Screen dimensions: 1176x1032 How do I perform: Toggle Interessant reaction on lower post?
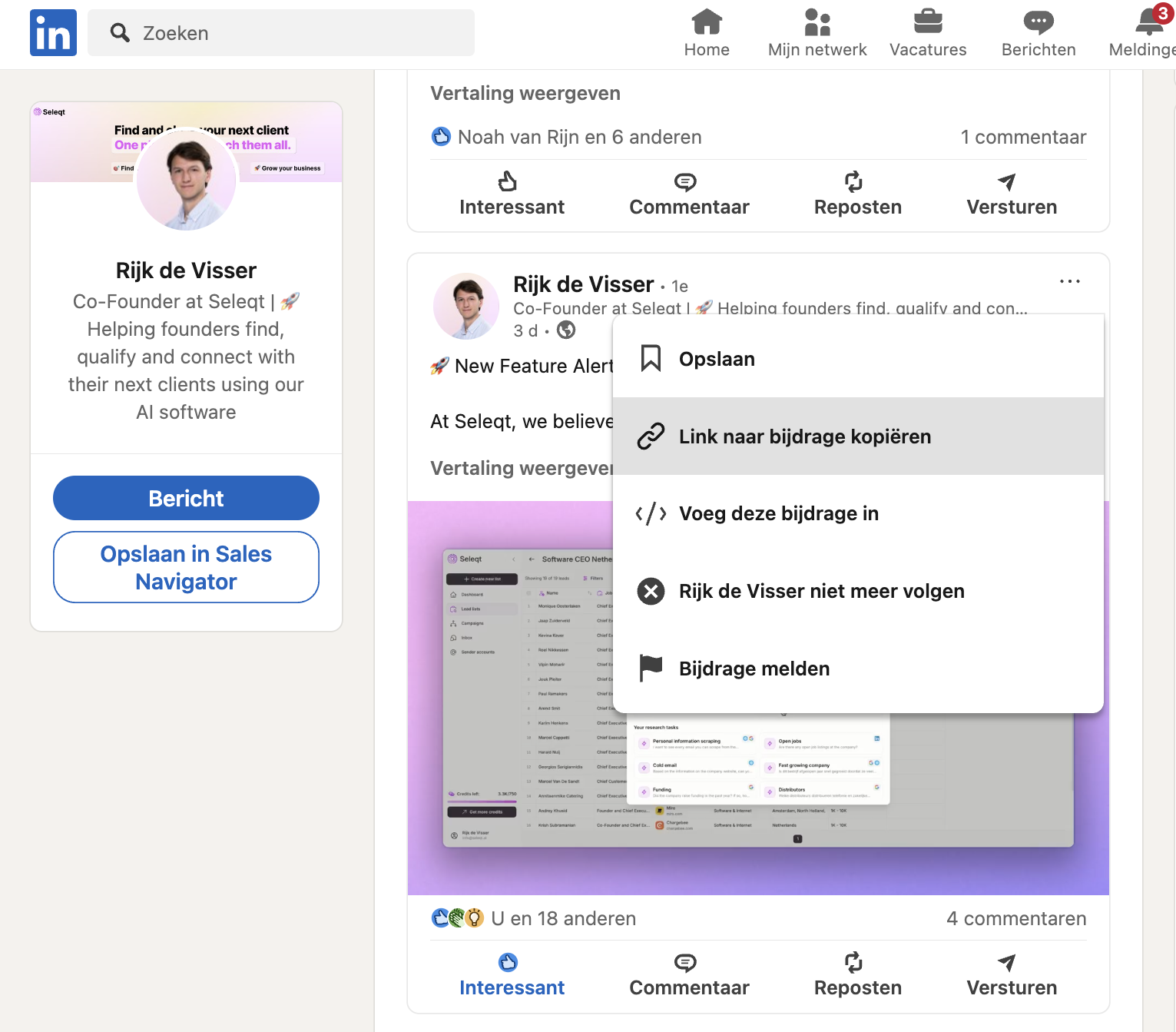pyautogui.click(x=512, y=975)
